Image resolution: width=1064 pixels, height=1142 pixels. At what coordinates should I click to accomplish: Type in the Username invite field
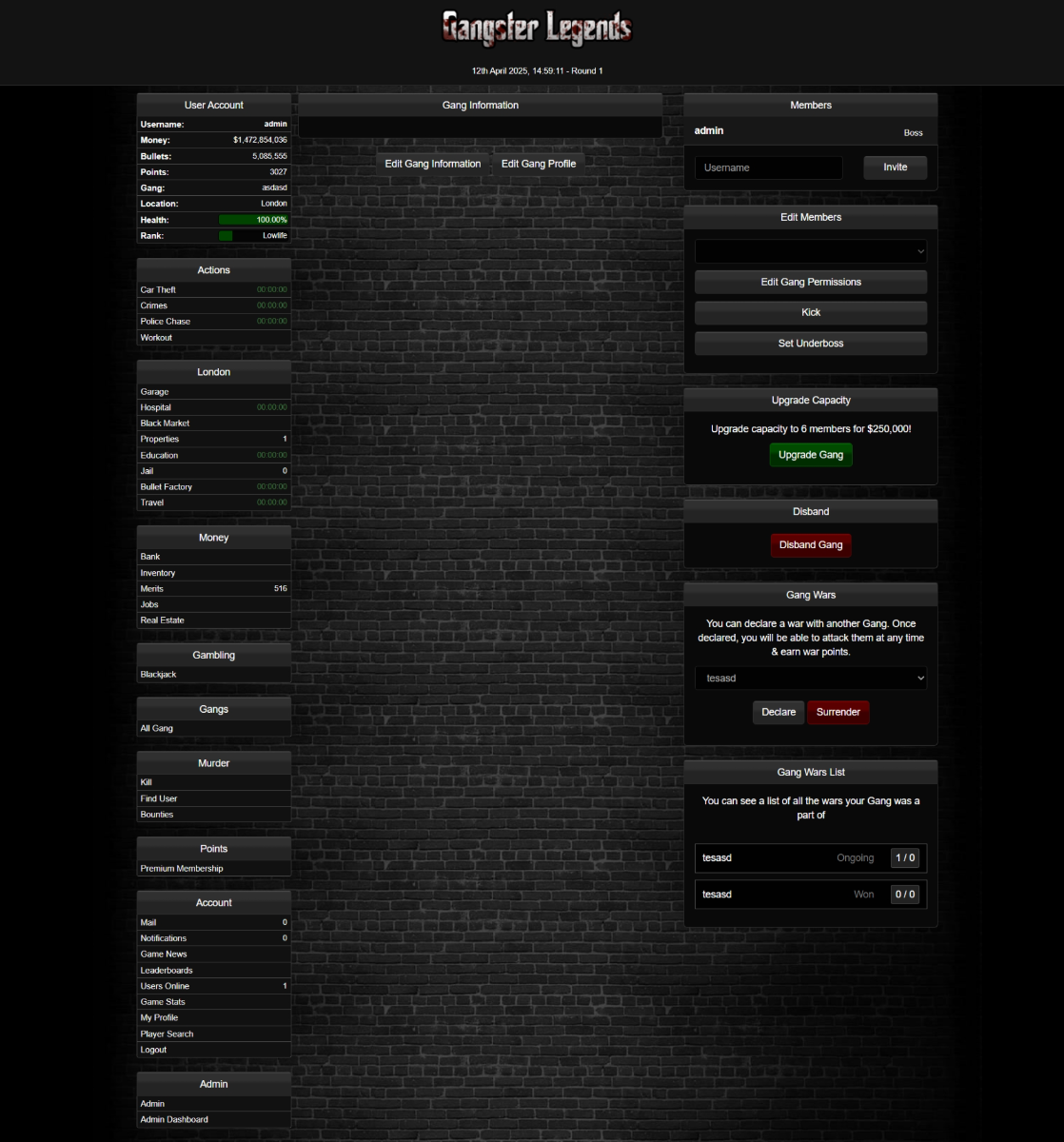tap(768, 167)
